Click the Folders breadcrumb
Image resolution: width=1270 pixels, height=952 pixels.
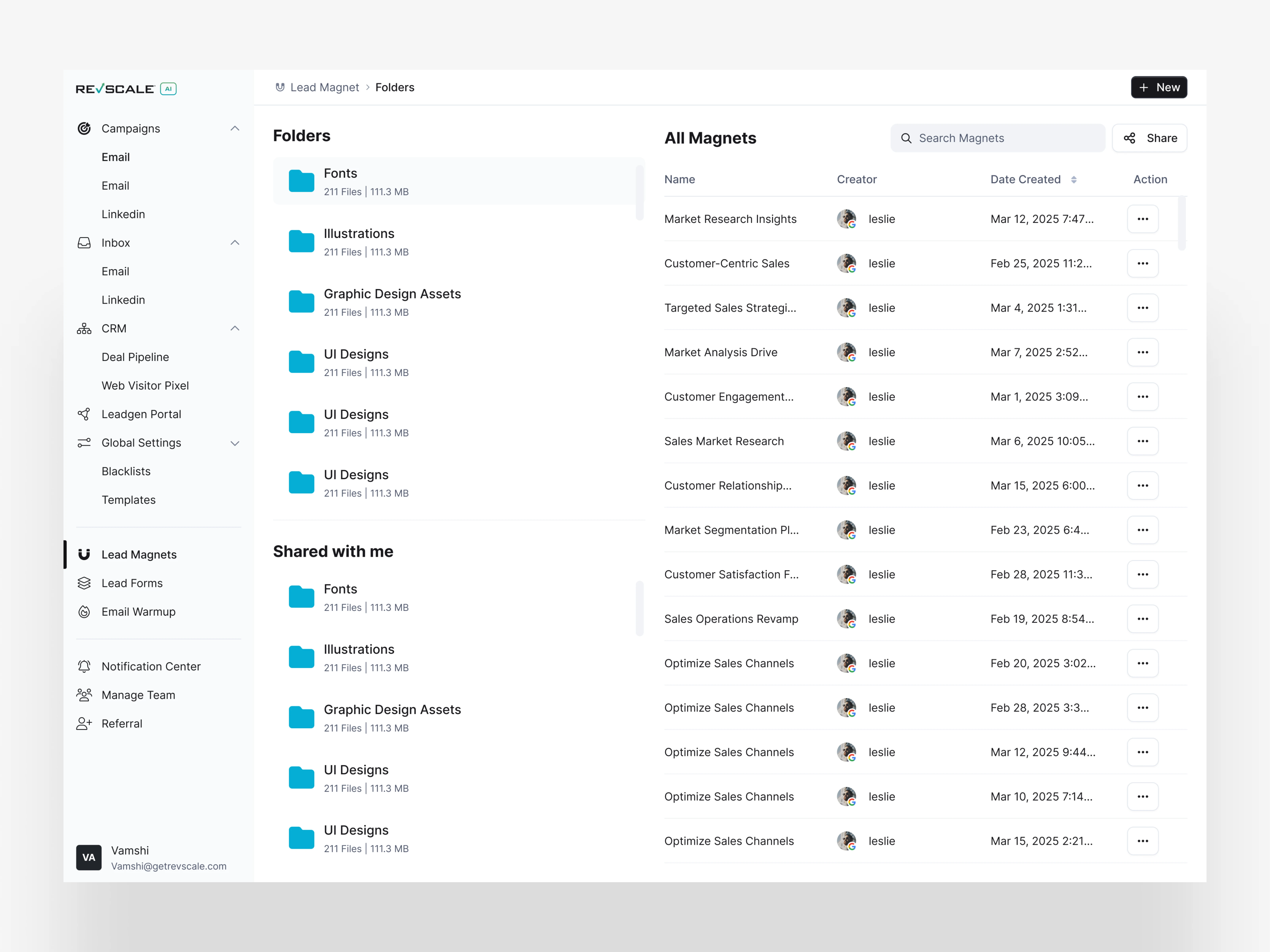click(x=395, y=87)
